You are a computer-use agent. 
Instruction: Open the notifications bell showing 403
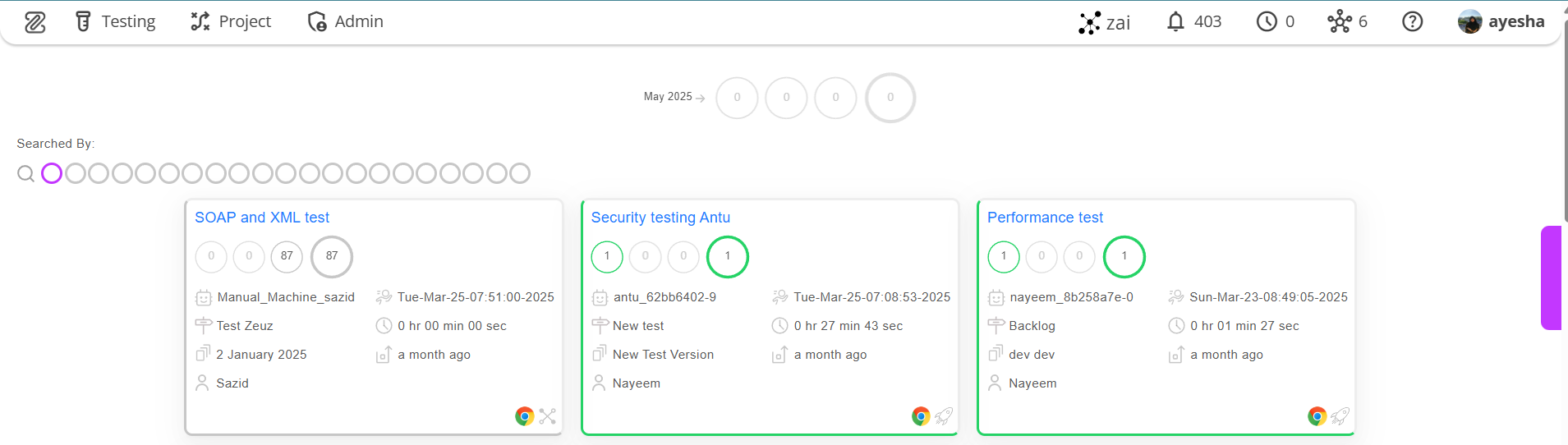(1194, 21)
